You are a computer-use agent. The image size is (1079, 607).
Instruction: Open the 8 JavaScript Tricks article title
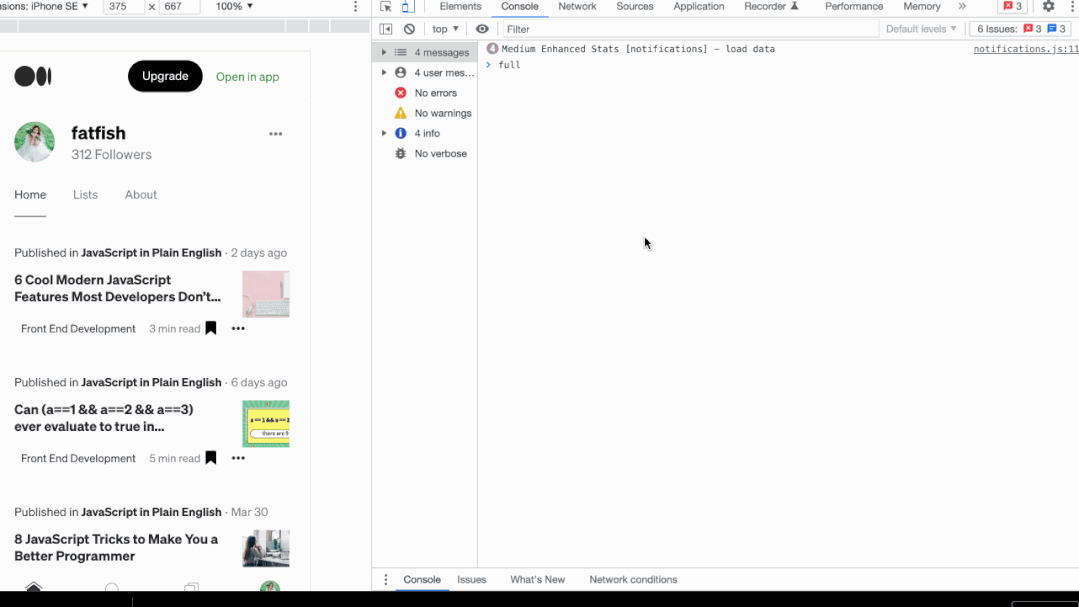tap(116, 548)
